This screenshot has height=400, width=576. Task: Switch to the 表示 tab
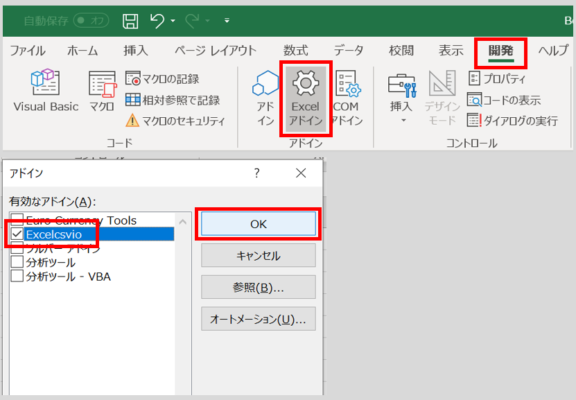point(451,51)
